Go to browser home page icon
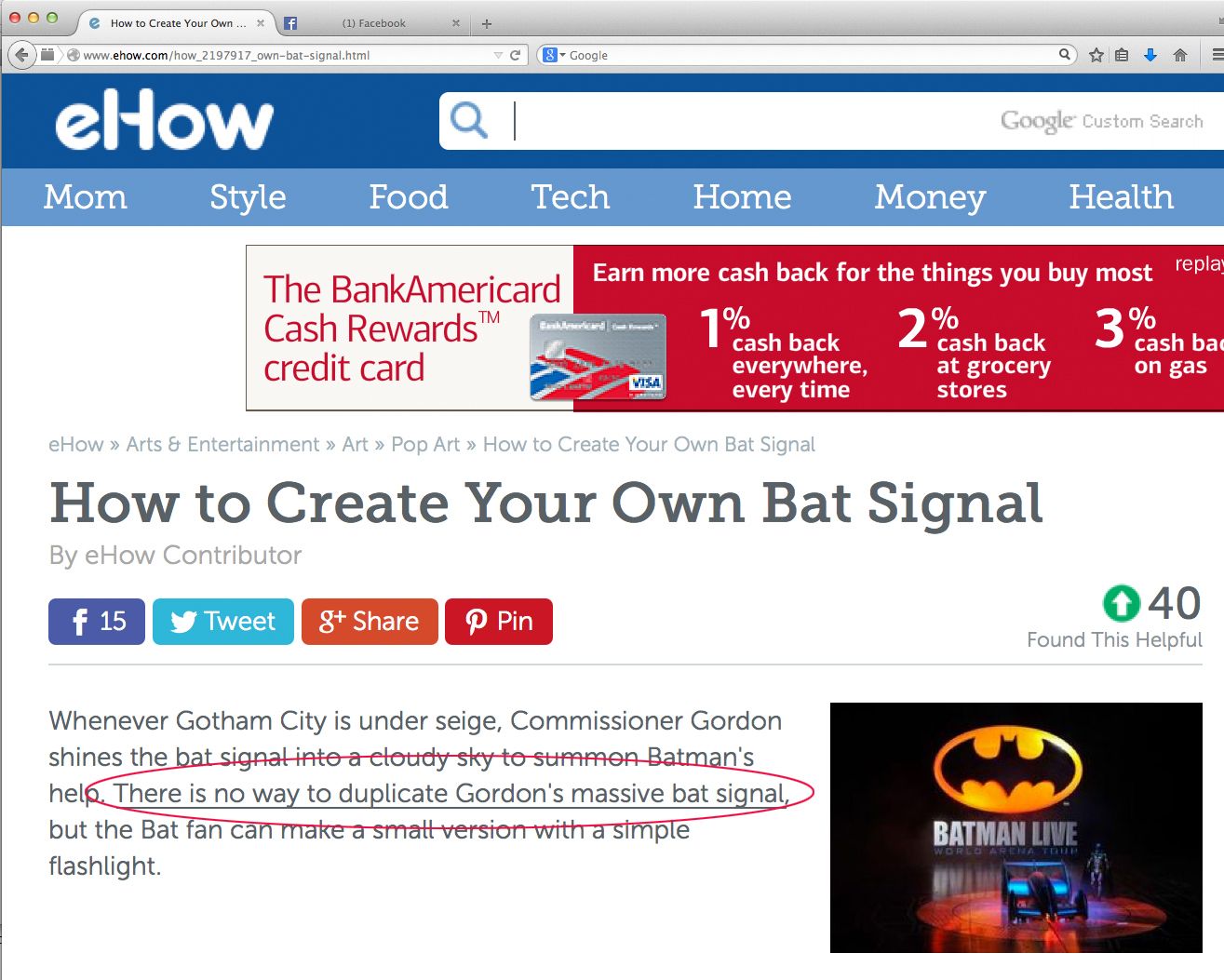The height and width of the screenshot is (980, 1224). tap(1180, 55)
